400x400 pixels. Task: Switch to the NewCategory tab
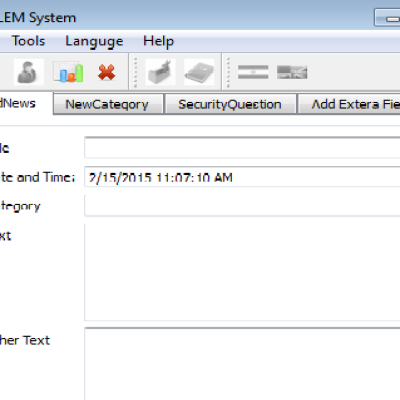tap(107, 104)
